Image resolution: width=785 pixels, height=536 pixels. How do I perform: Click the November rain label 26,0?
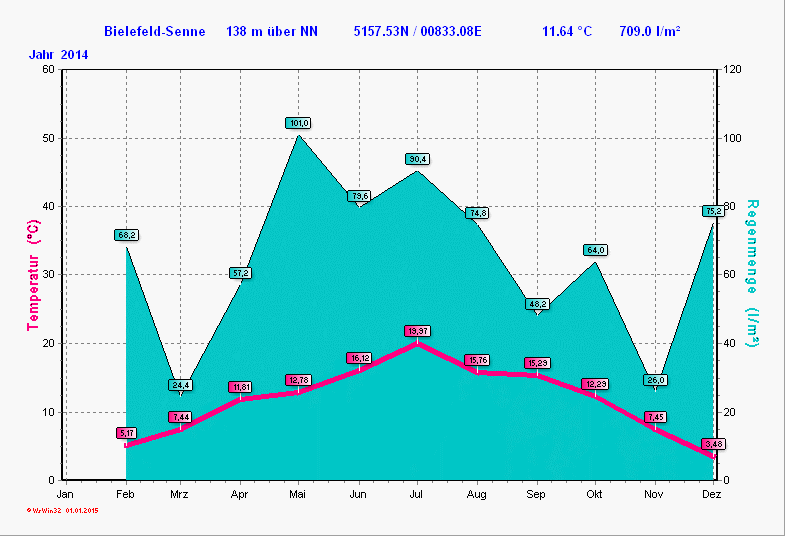pos(655,380)
